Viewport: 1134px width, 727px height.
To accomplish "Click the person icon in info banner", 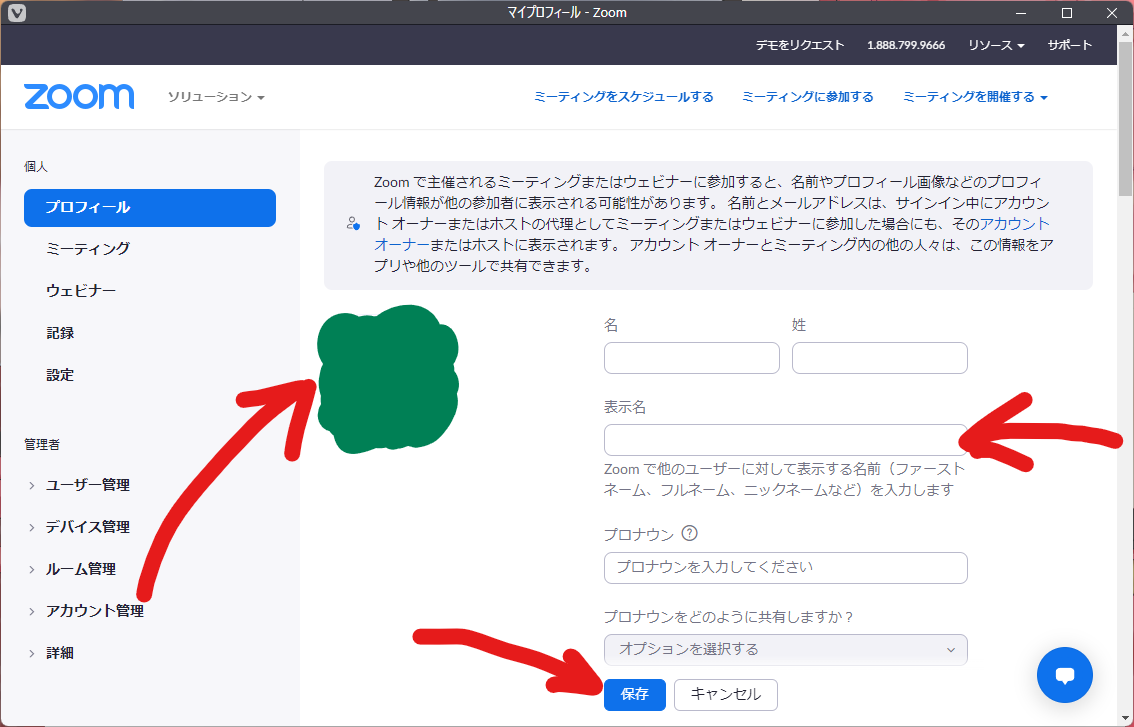I will (x=352, y=224).
